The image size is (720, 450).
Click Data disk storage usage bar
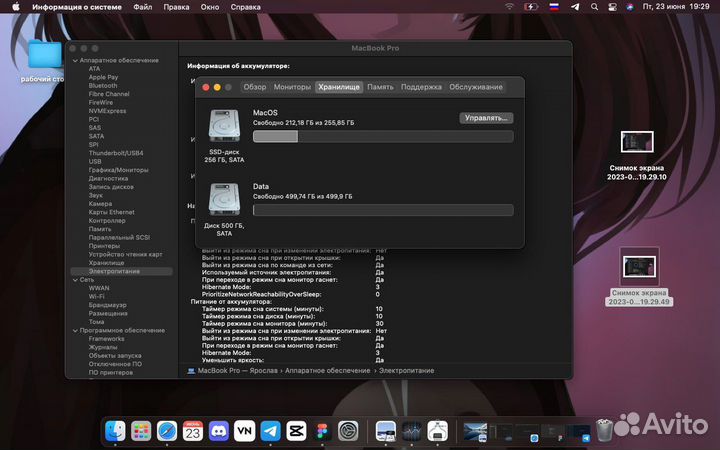383,210
